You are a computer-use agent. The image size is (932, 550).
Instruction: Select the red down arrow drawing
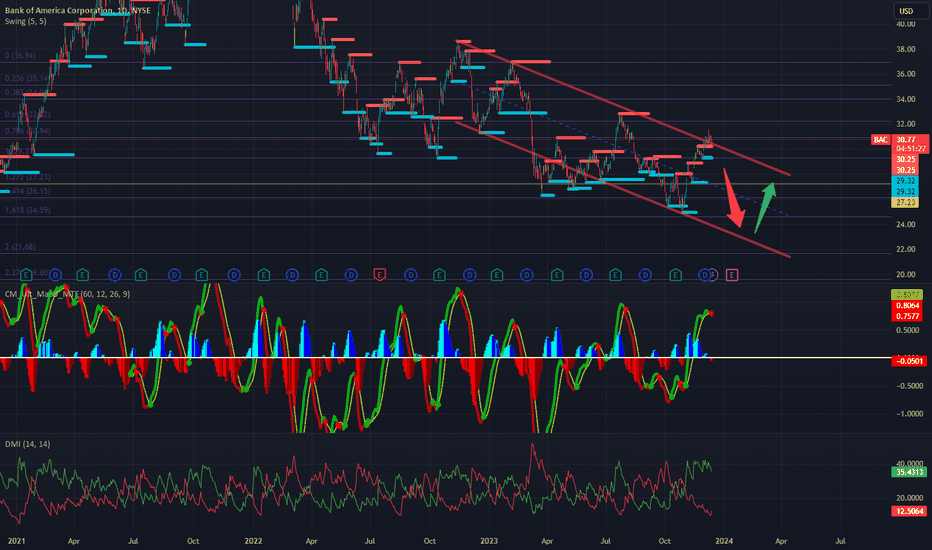[x=735, y=199]
